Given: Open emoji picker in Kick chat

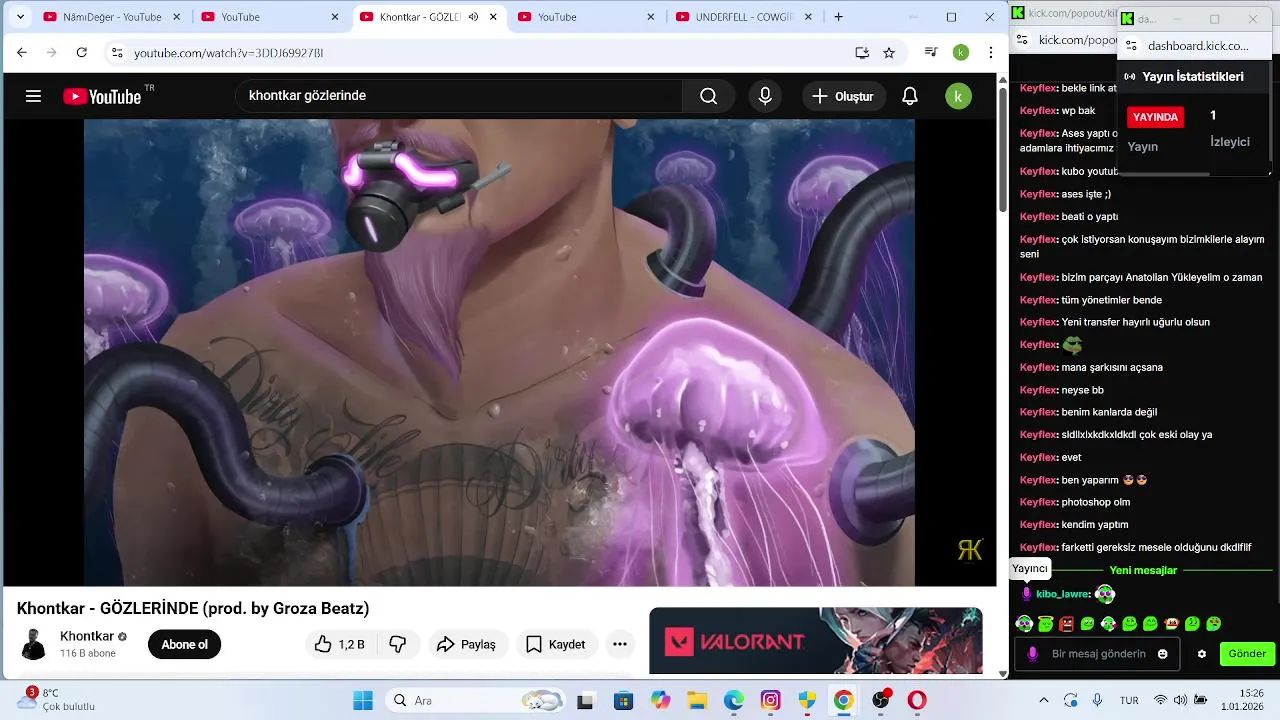Looking at the screenshot, I should tap(1162, 654).
